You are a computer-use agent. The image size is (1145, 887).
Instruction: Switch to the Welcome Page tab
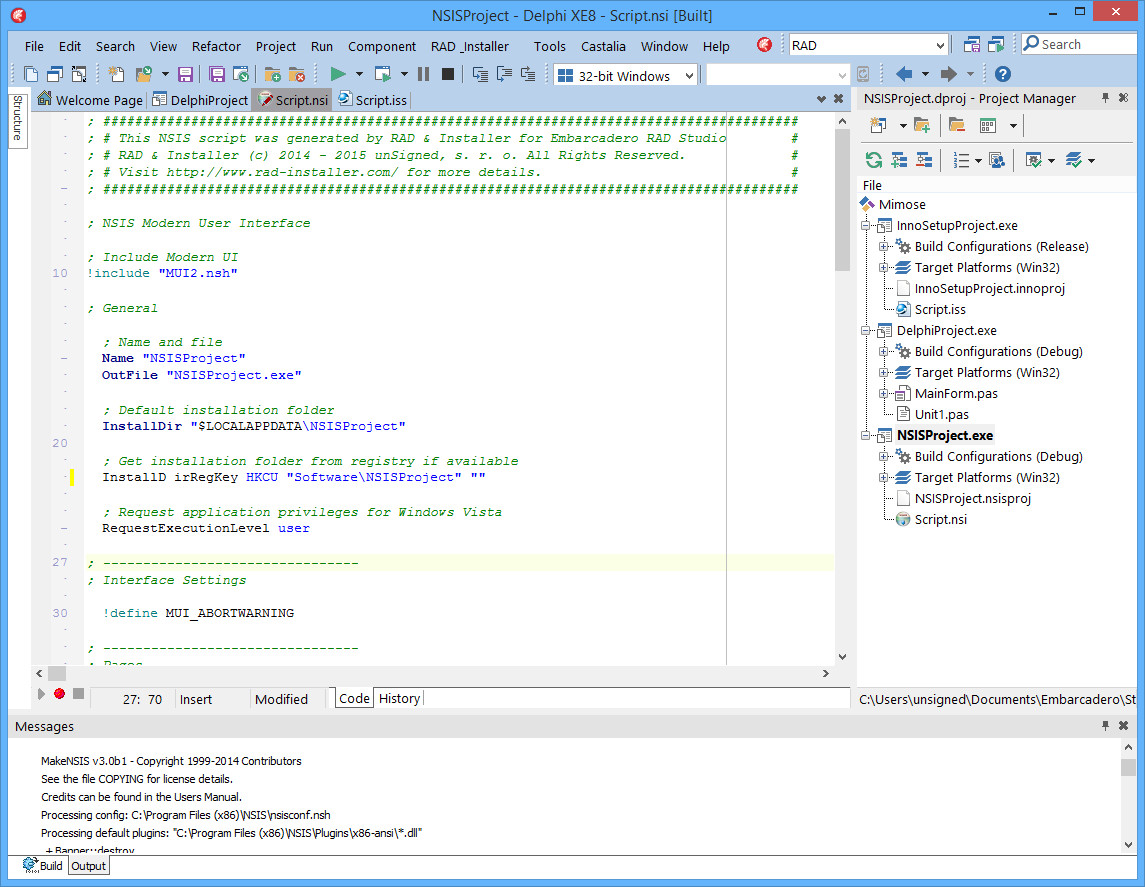[91, 99]
